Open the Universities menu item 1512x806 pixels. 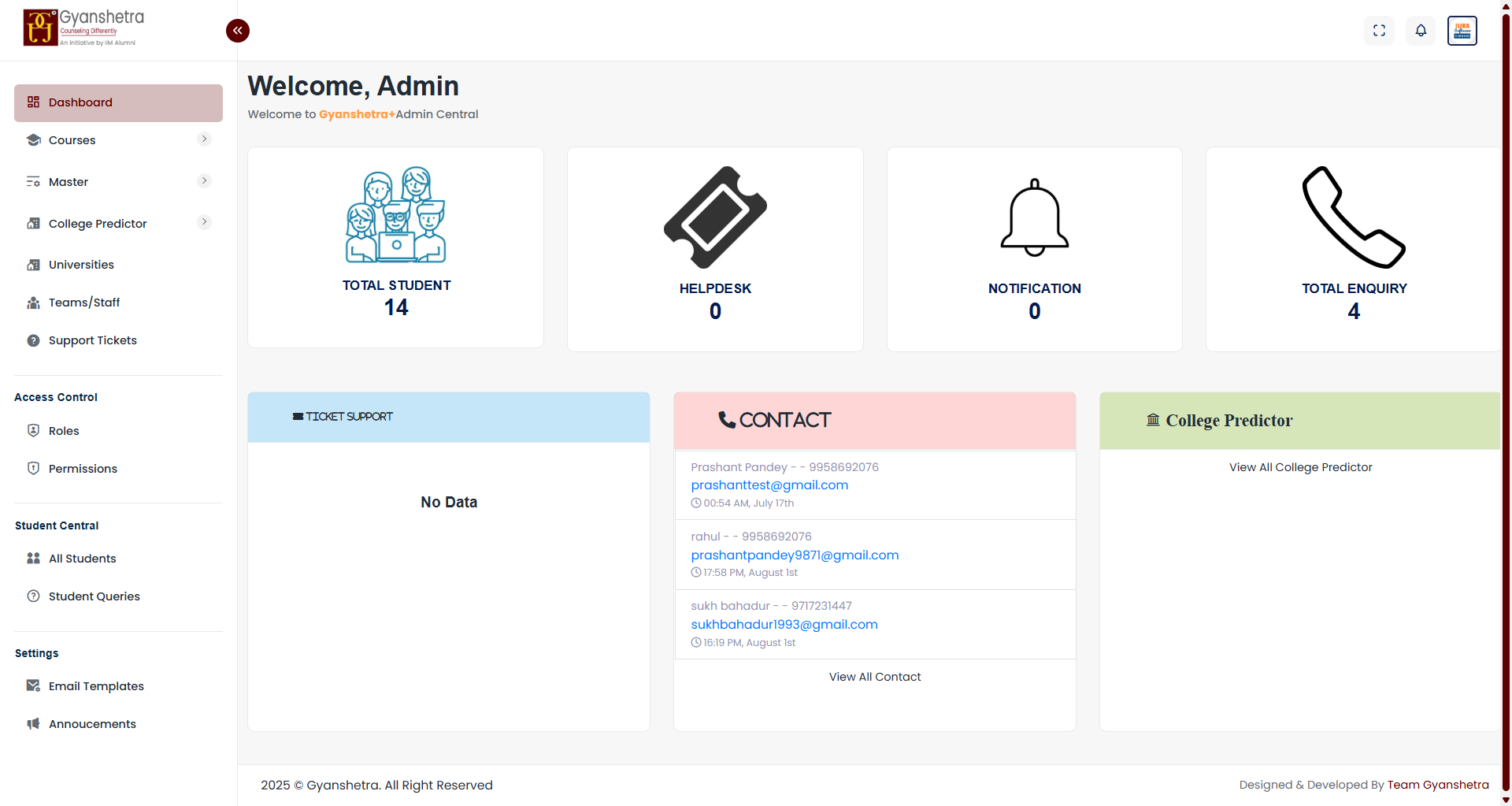tap(118, 265)
